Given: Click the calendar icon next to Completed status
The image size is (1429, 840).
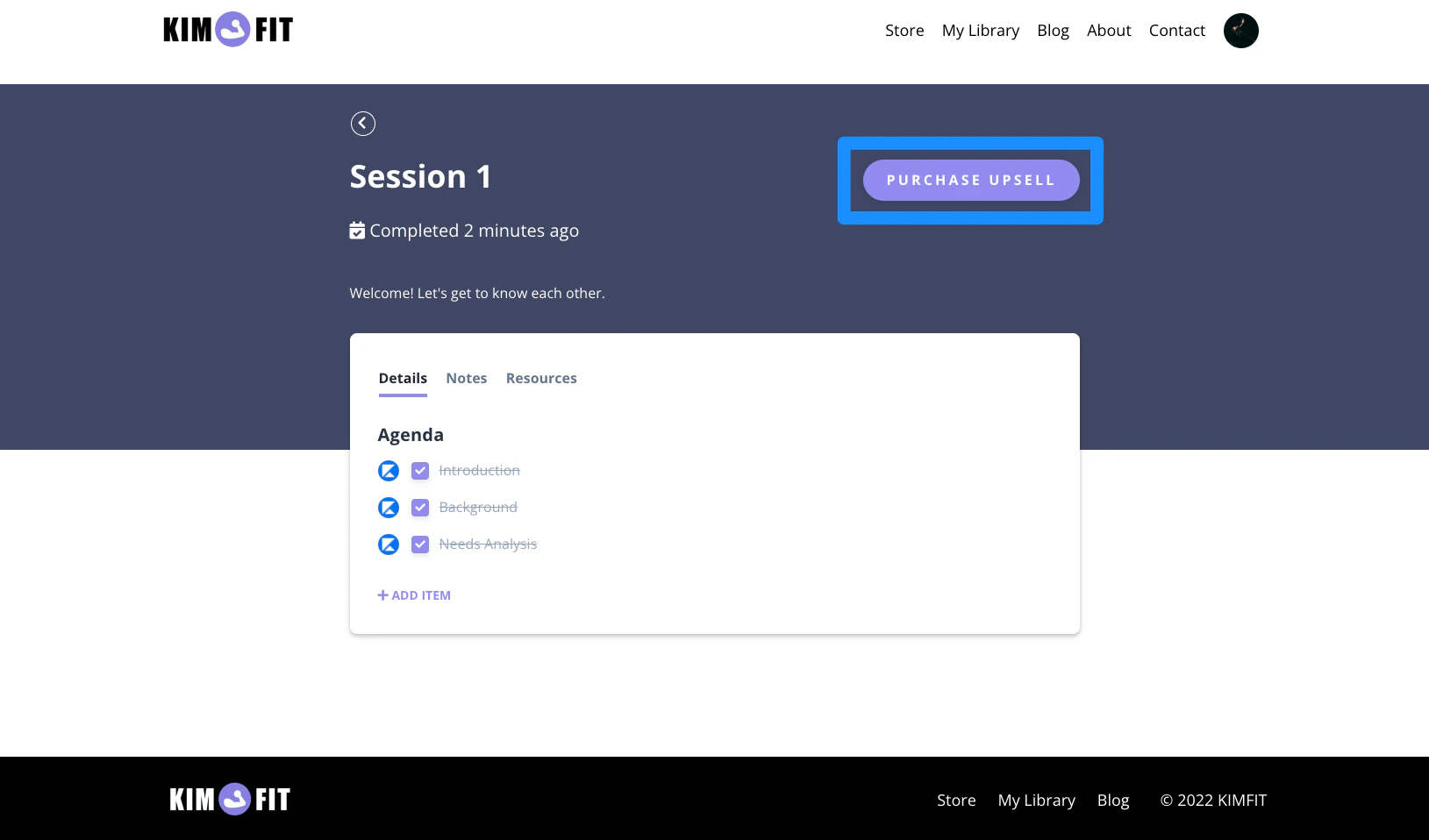Looking at the screenshot, I should [356, 230].
